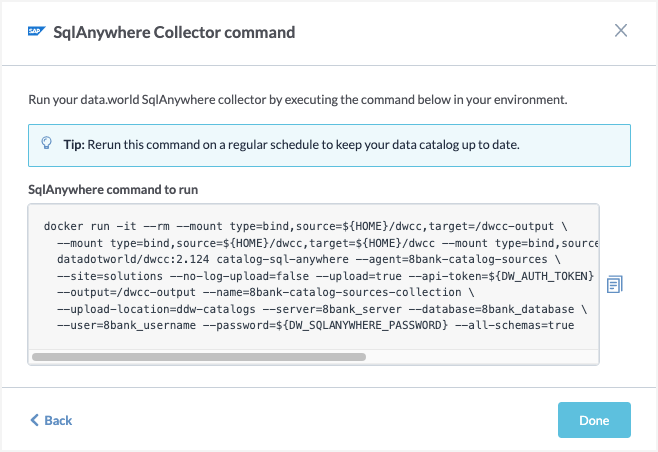Click the 'SqlAnywhere Collector command' title
The image size is (658, 452).
pos(174,32)
